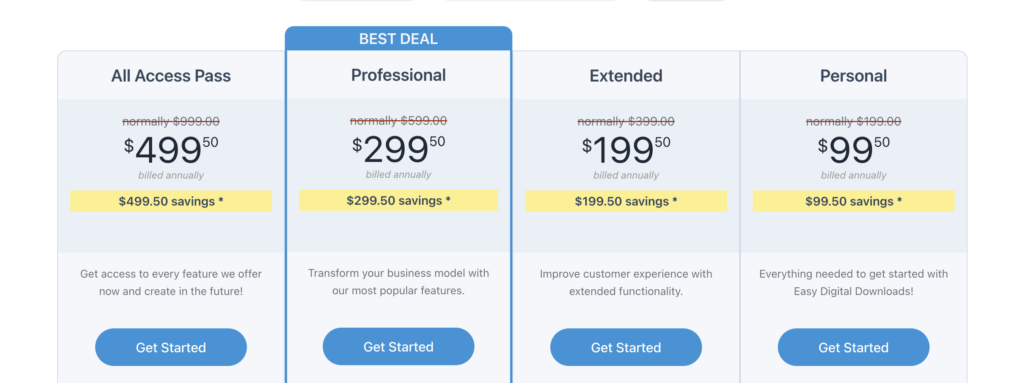Select the Extended plan heading
This screenshot has height=383, width=1024.
coord(626,76)
